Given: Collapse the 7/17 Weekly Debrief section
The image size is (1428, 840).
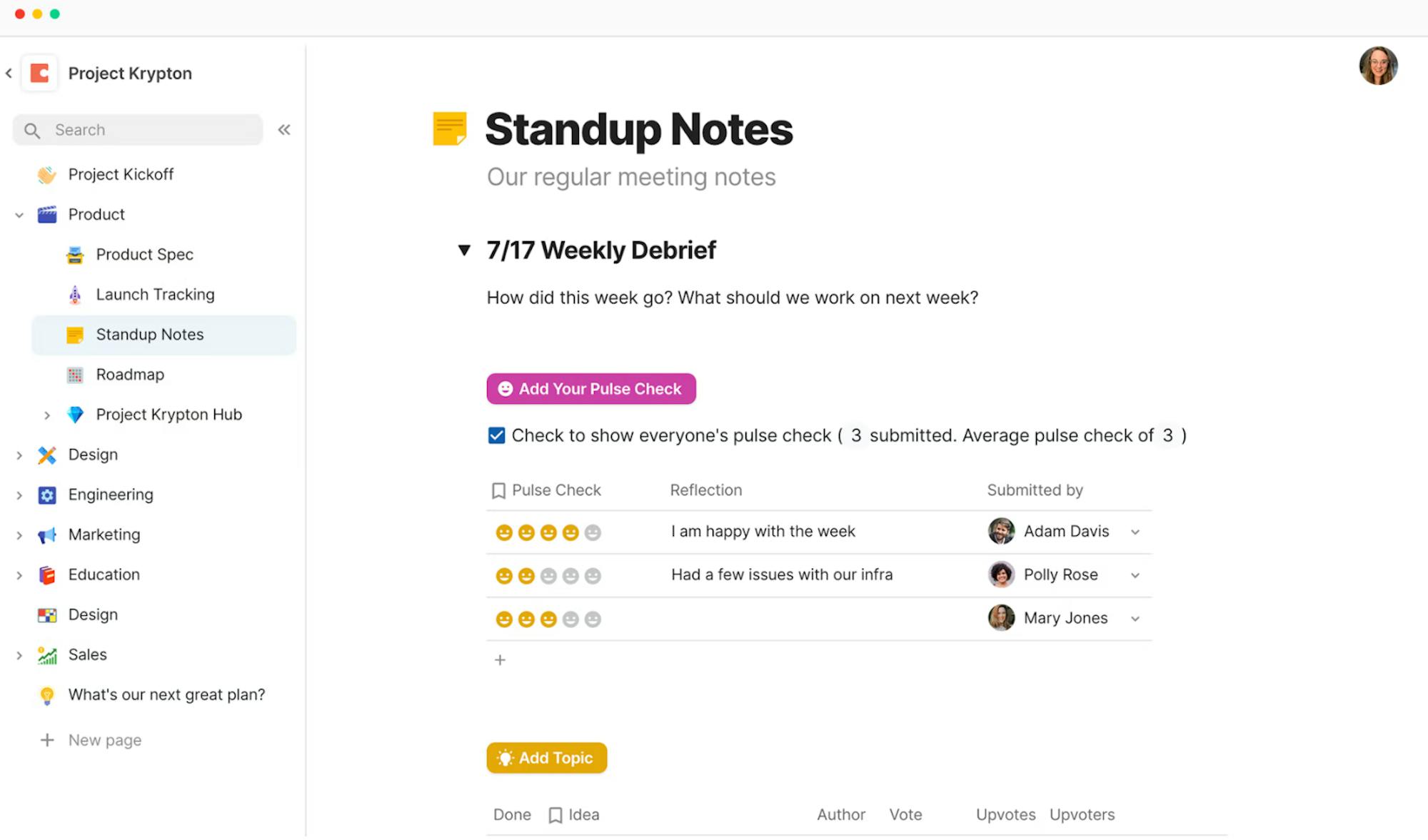Looking at the screenshot, I should point(464,251).
